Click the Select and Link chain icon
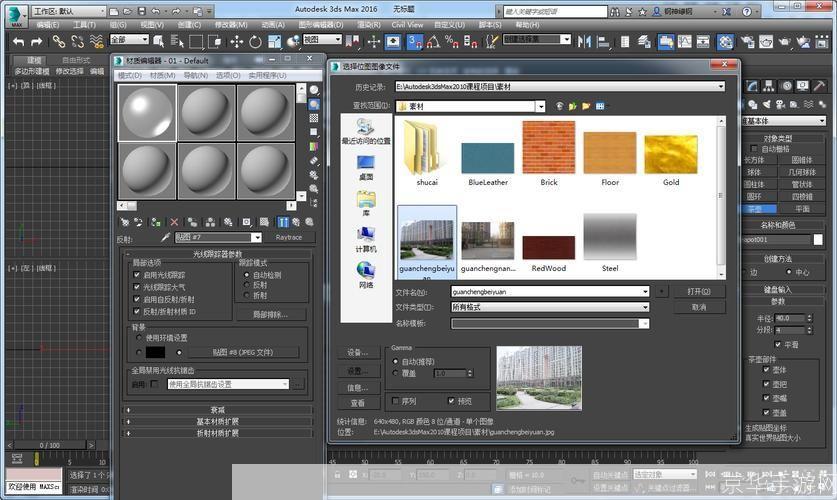The height and width of the screenshot is (500, 837). tap(58, 41)
